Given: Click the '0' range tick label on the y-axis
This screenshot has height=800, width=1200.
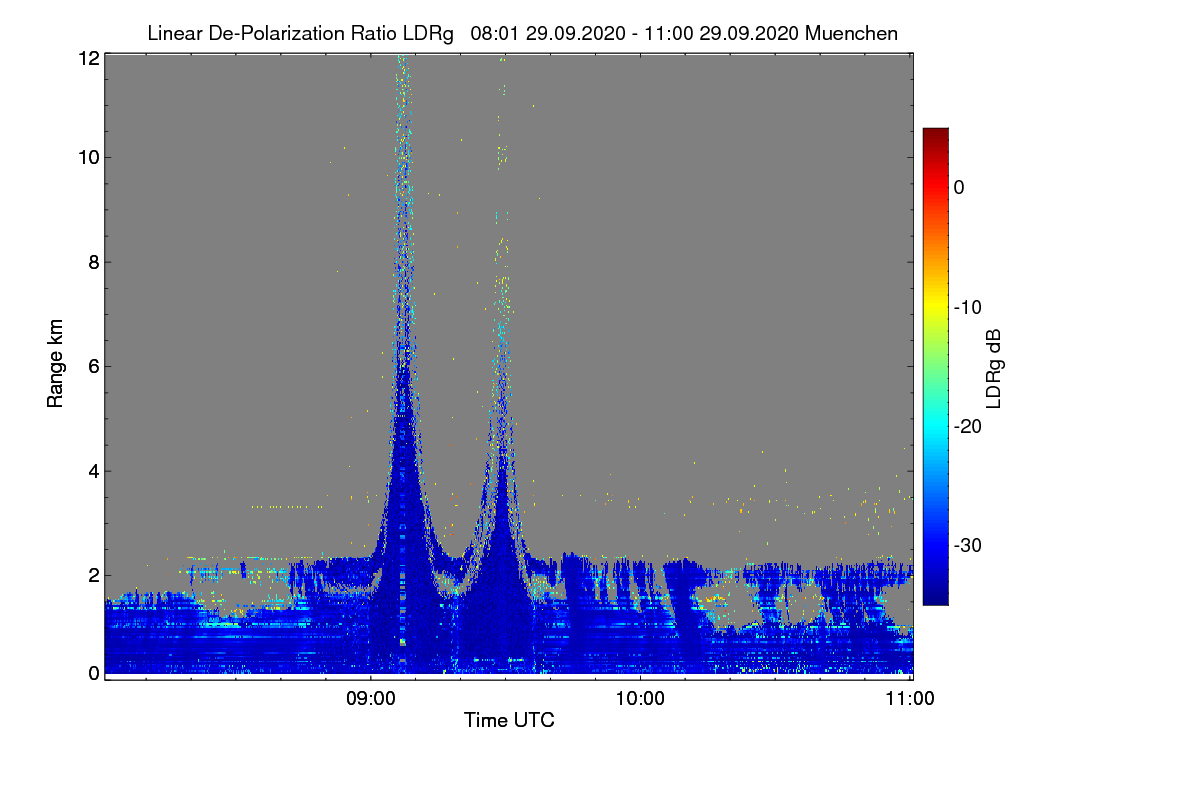Looking at the screenshot, I should click(x=94, y=673).
